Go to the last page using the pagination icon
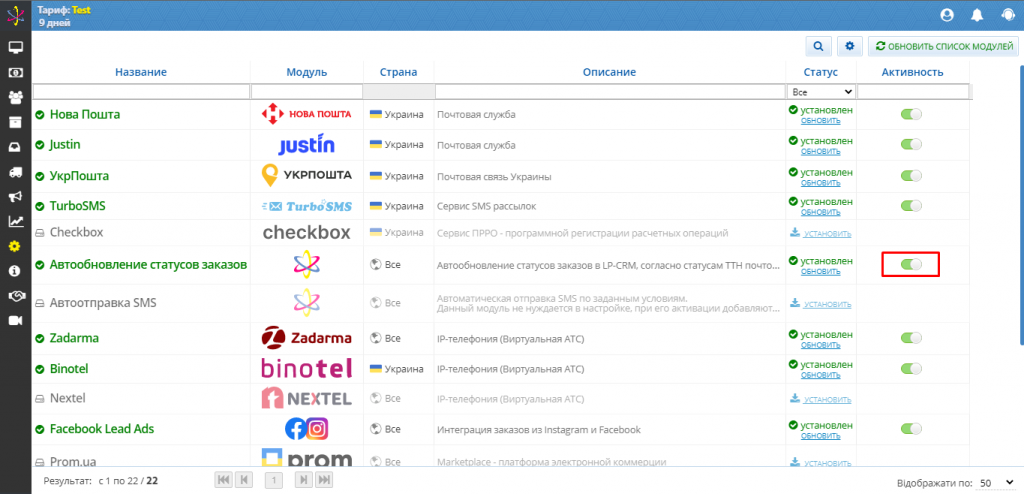Image resolution: width=1024 pixels, height=494 pixels. 323,480
